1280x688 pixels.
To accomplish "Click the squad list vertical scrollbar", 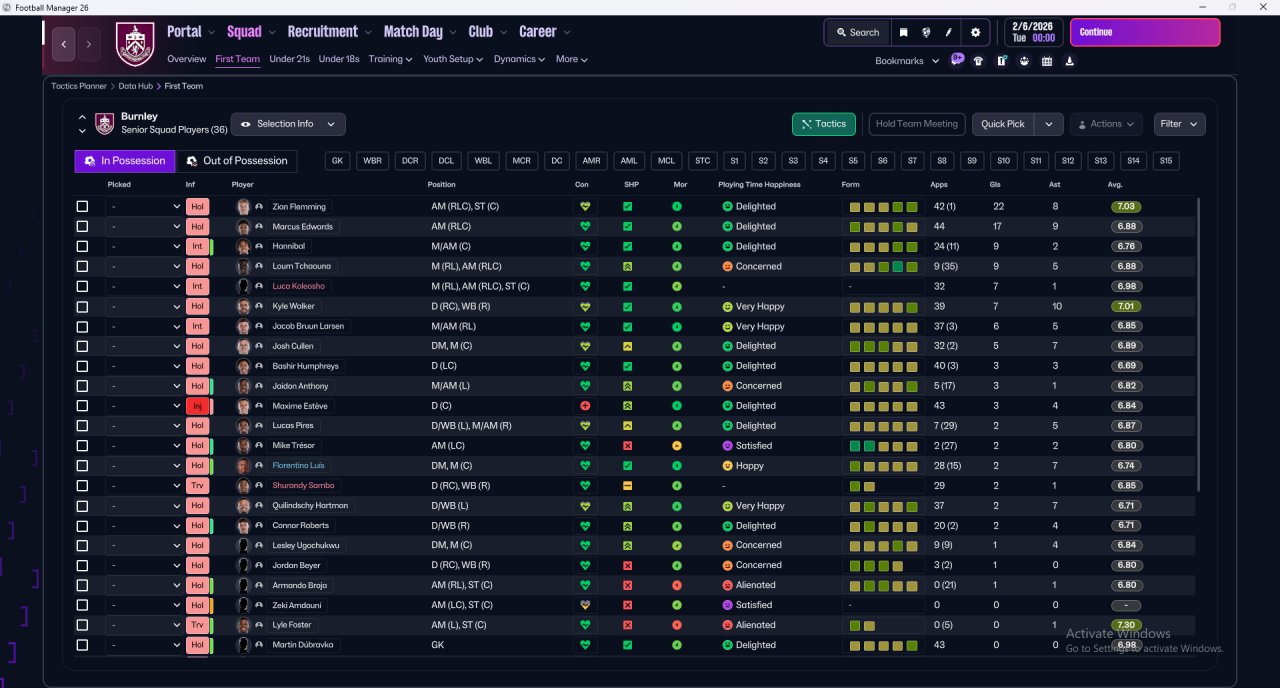I will click(x=1198, y=345).
